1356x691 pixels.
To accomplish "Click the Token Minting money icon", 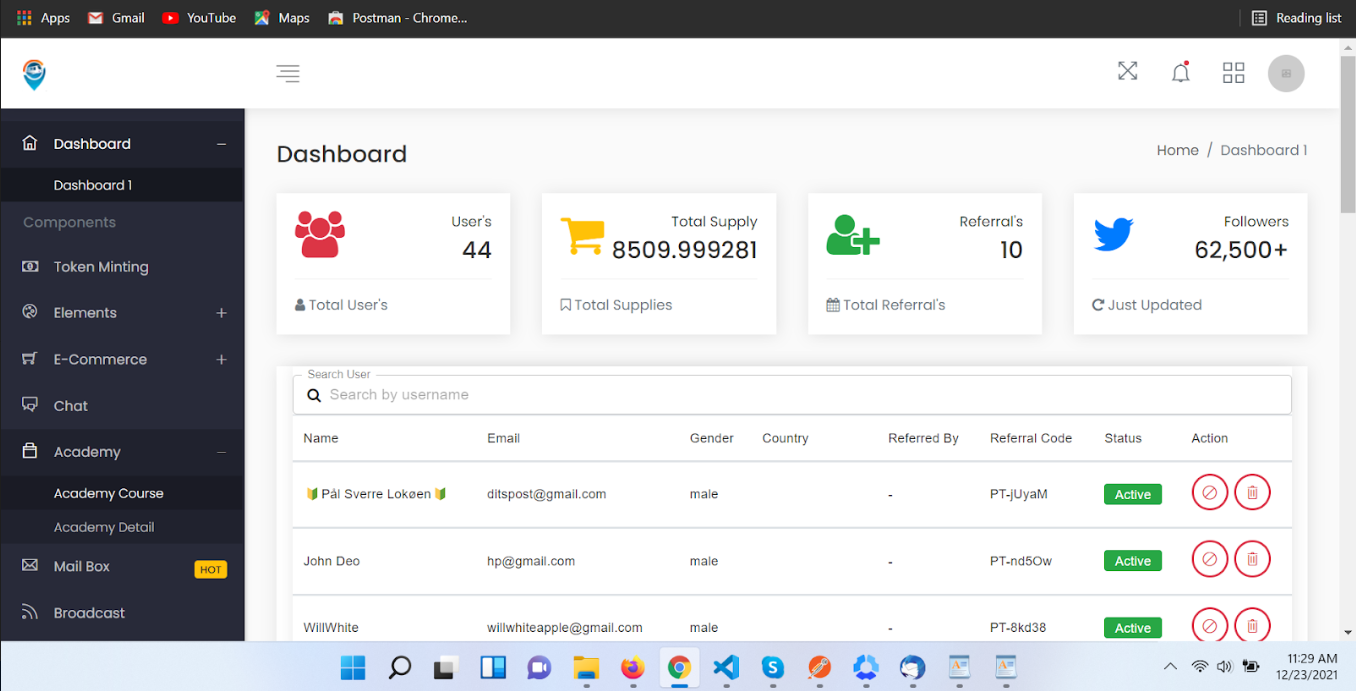I will click(x=30, y=267).
